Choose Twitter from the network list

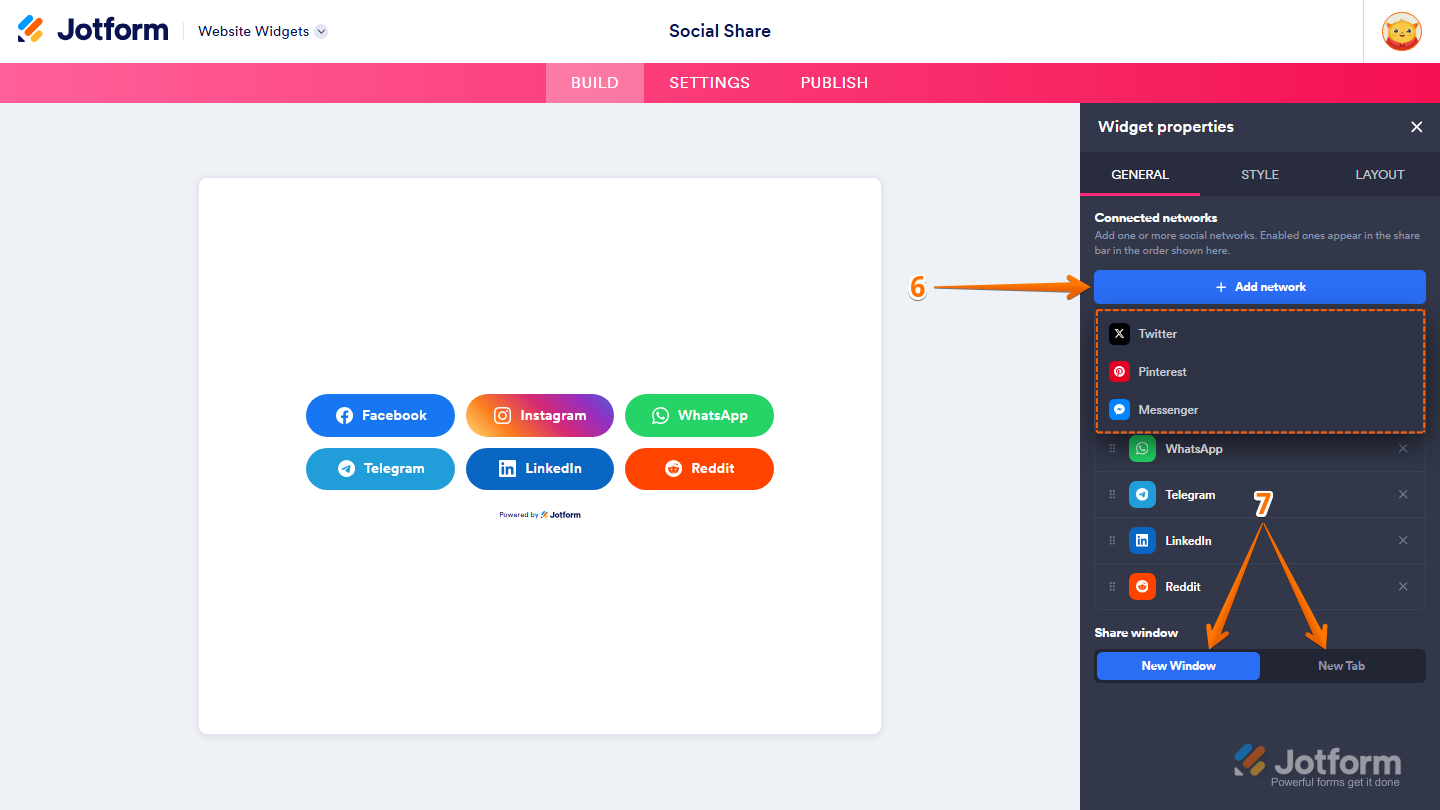[1260, 334]
